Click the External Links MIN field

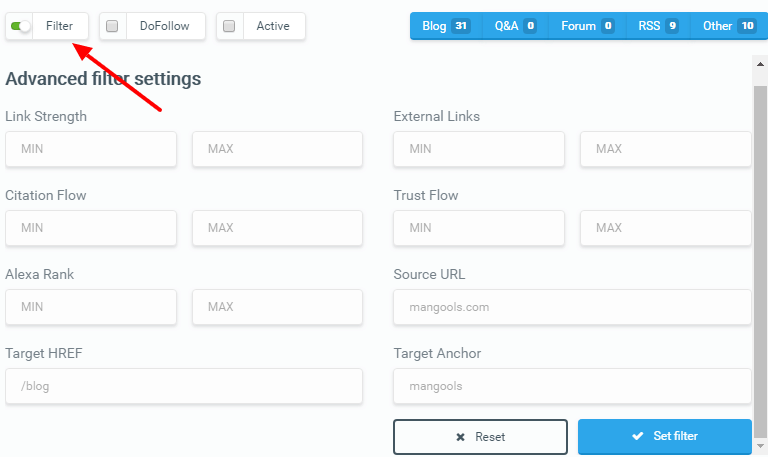point(479,149)
